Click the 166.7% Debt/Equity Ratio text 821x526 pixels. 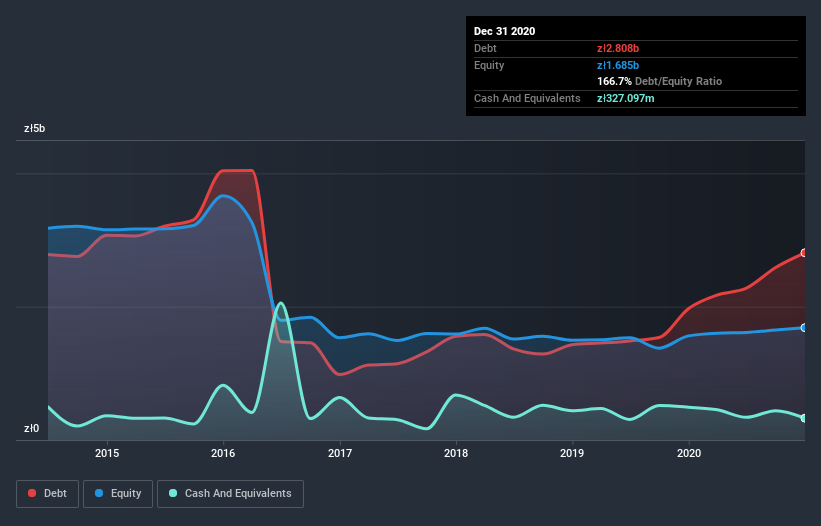point(659,82)
